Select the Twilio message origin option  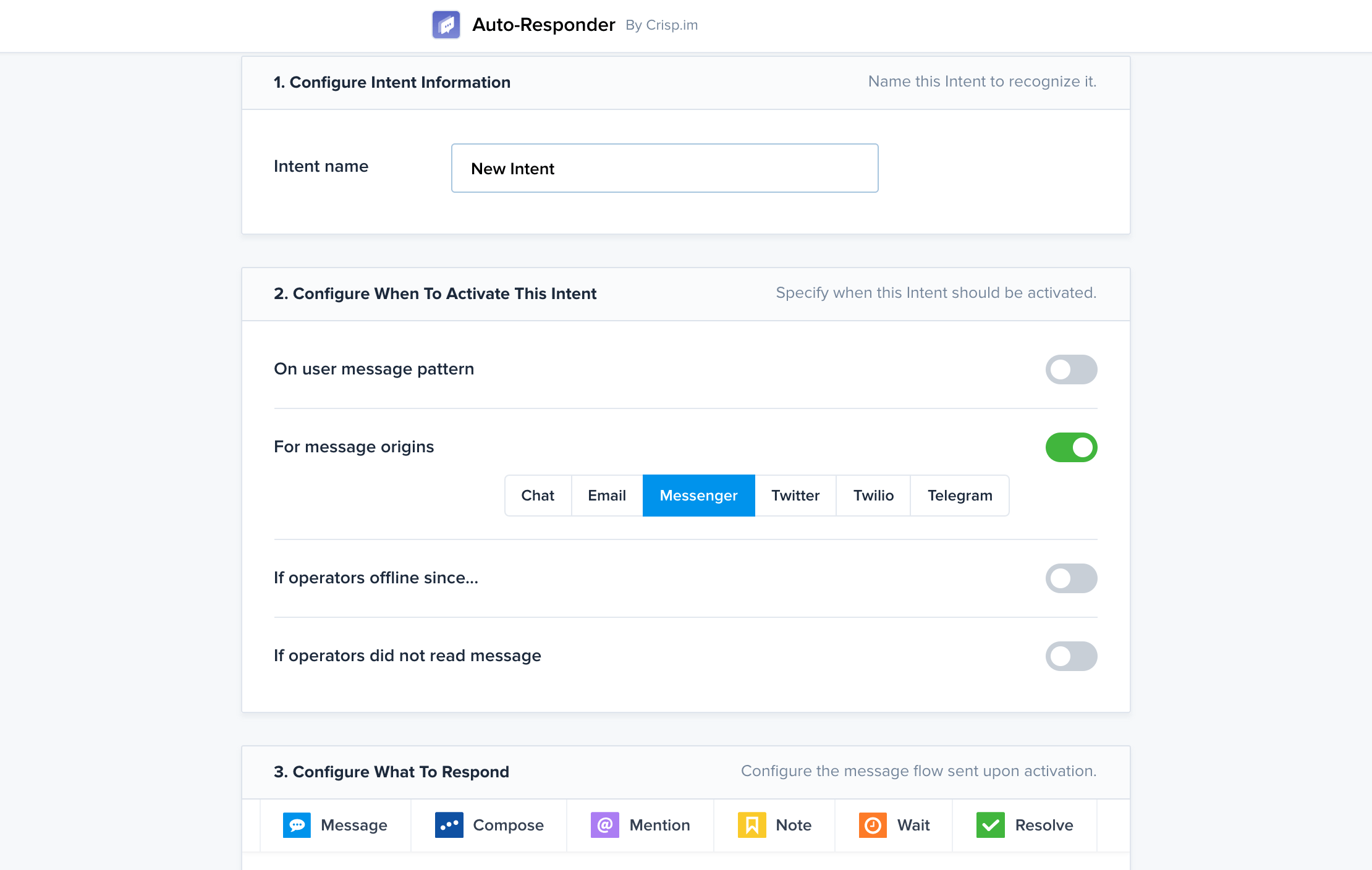[x=873, y=495]
